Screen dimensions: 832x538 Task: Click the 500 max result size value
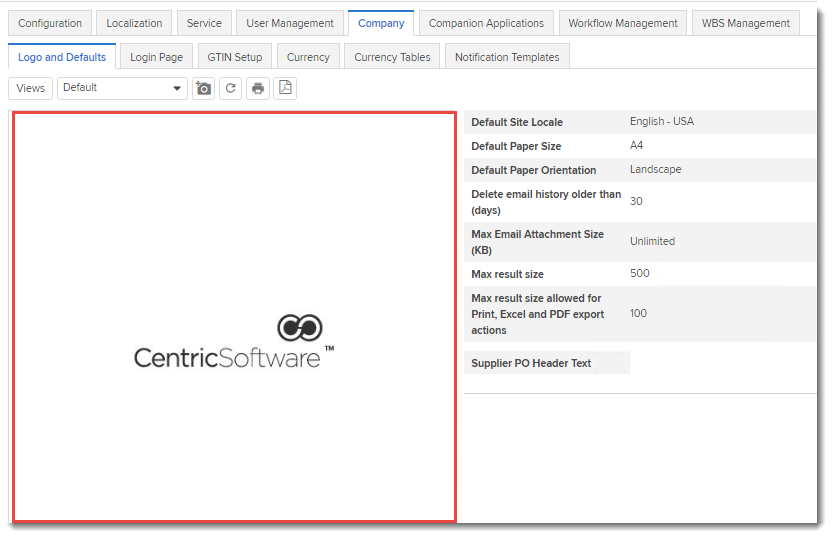(x=639, y=273)
